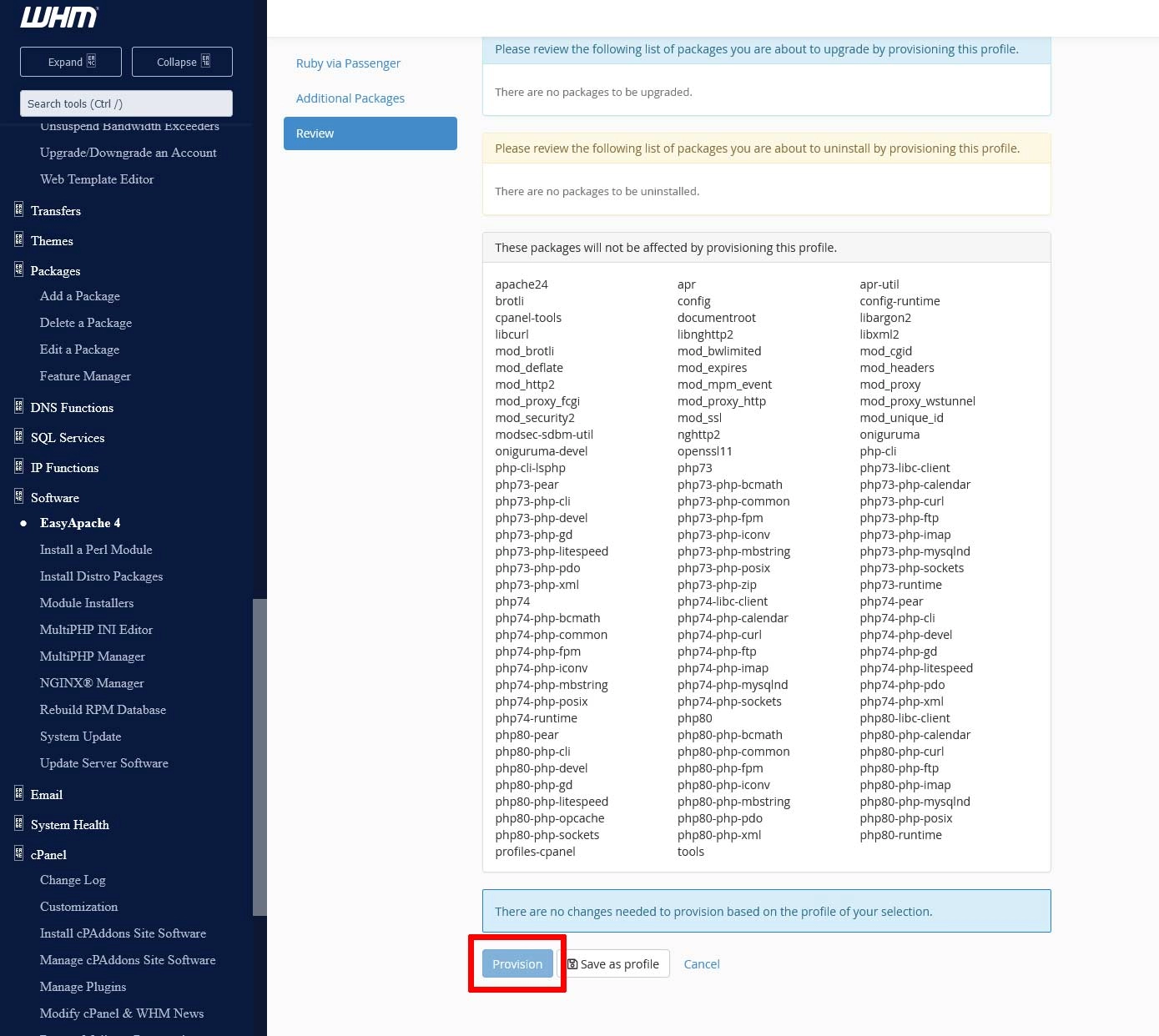Focus the Search tools input field
Image resolution: width=1159 pixels, height=1036 pixels.
[126, 103]
